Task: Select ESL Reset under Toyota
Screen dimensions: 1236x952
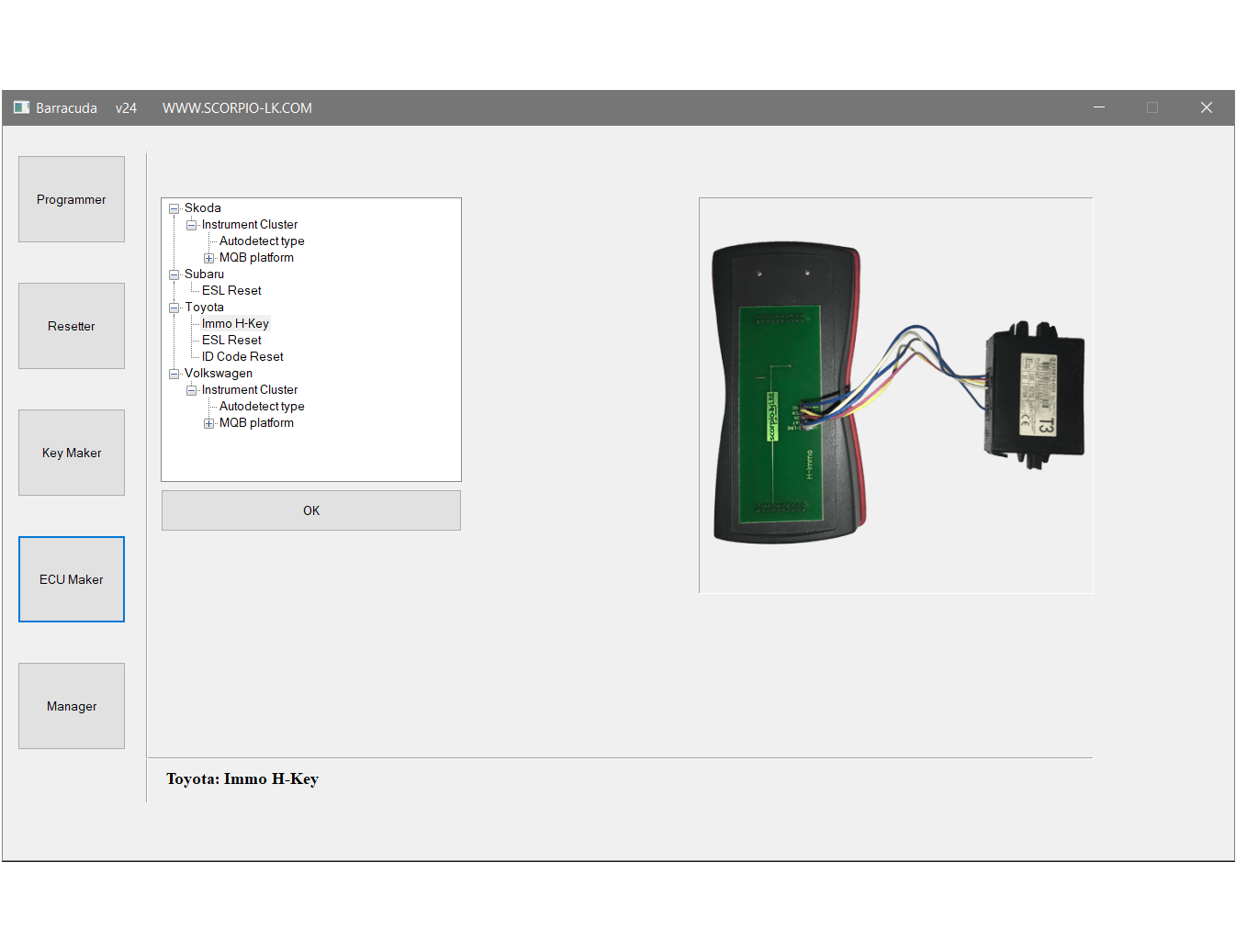Action: [231, 341]
